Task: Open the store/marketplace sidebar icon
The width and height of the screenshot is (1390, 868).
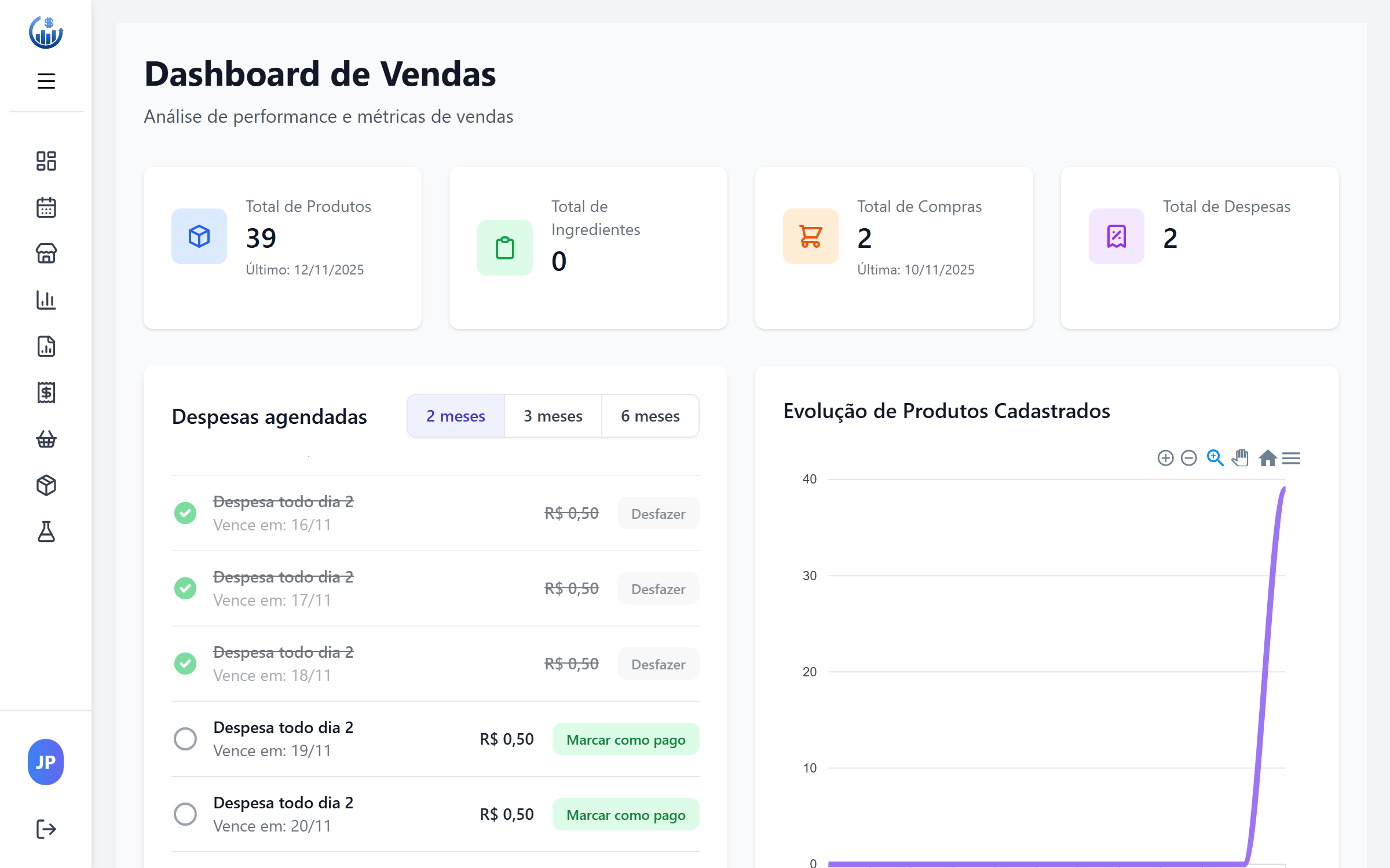Action: click(x=46, y=254)
